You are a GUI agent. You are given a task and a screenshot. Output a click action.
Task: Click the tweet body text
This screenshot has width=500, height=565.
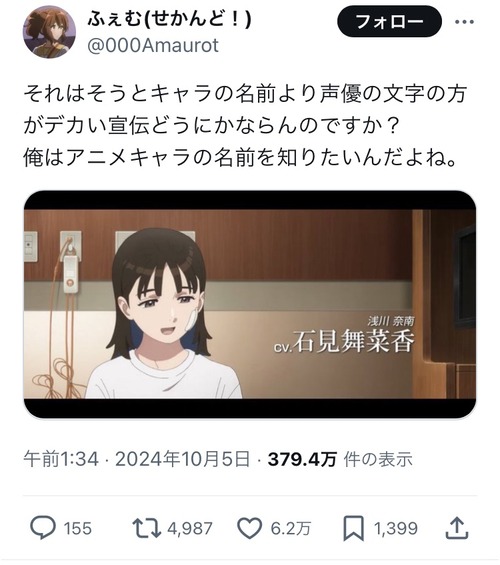(x=245, y=125)
